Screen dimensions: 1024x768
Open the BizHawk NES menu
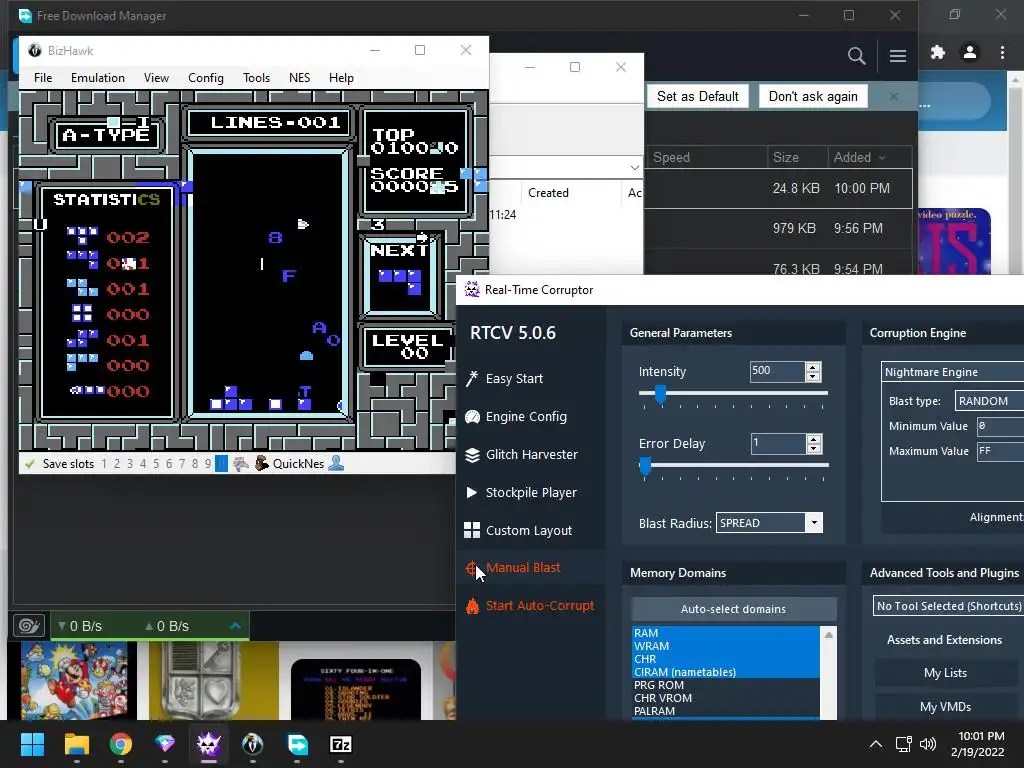tap(299, 78)
